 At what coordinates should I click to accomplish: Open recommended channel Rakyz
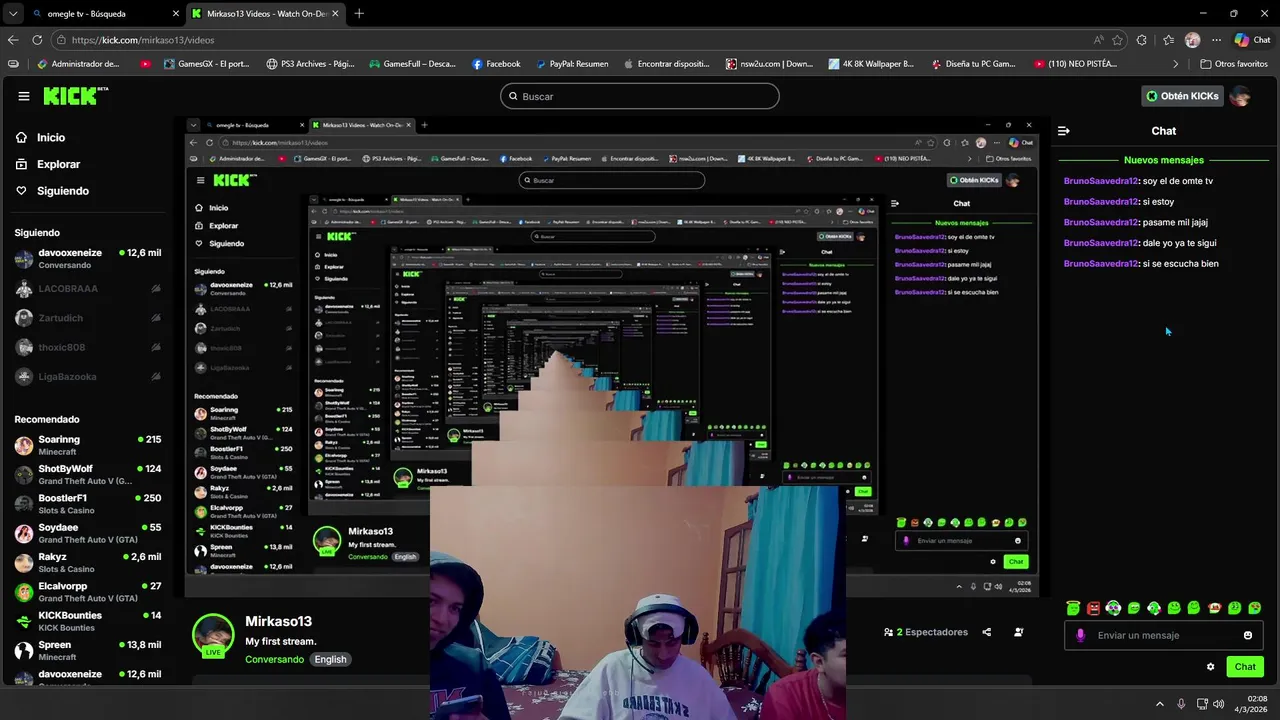pos(88,562)
